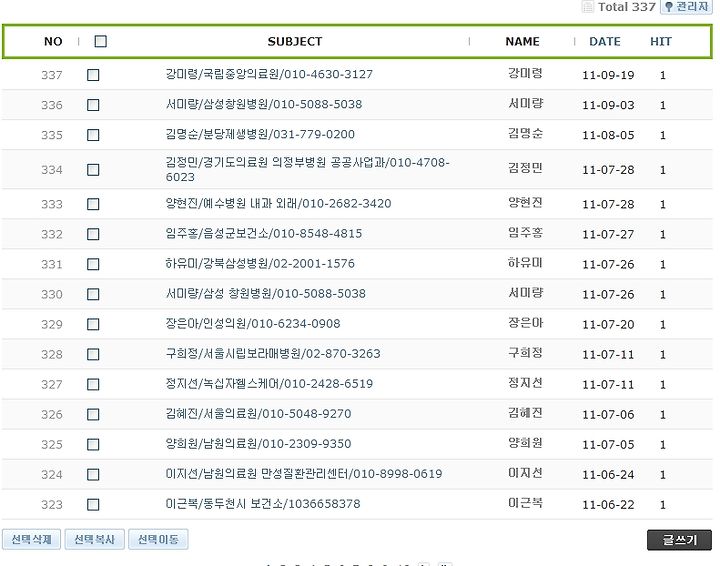Click author name 김명순 in NAME column

click(x=525, y=133)
